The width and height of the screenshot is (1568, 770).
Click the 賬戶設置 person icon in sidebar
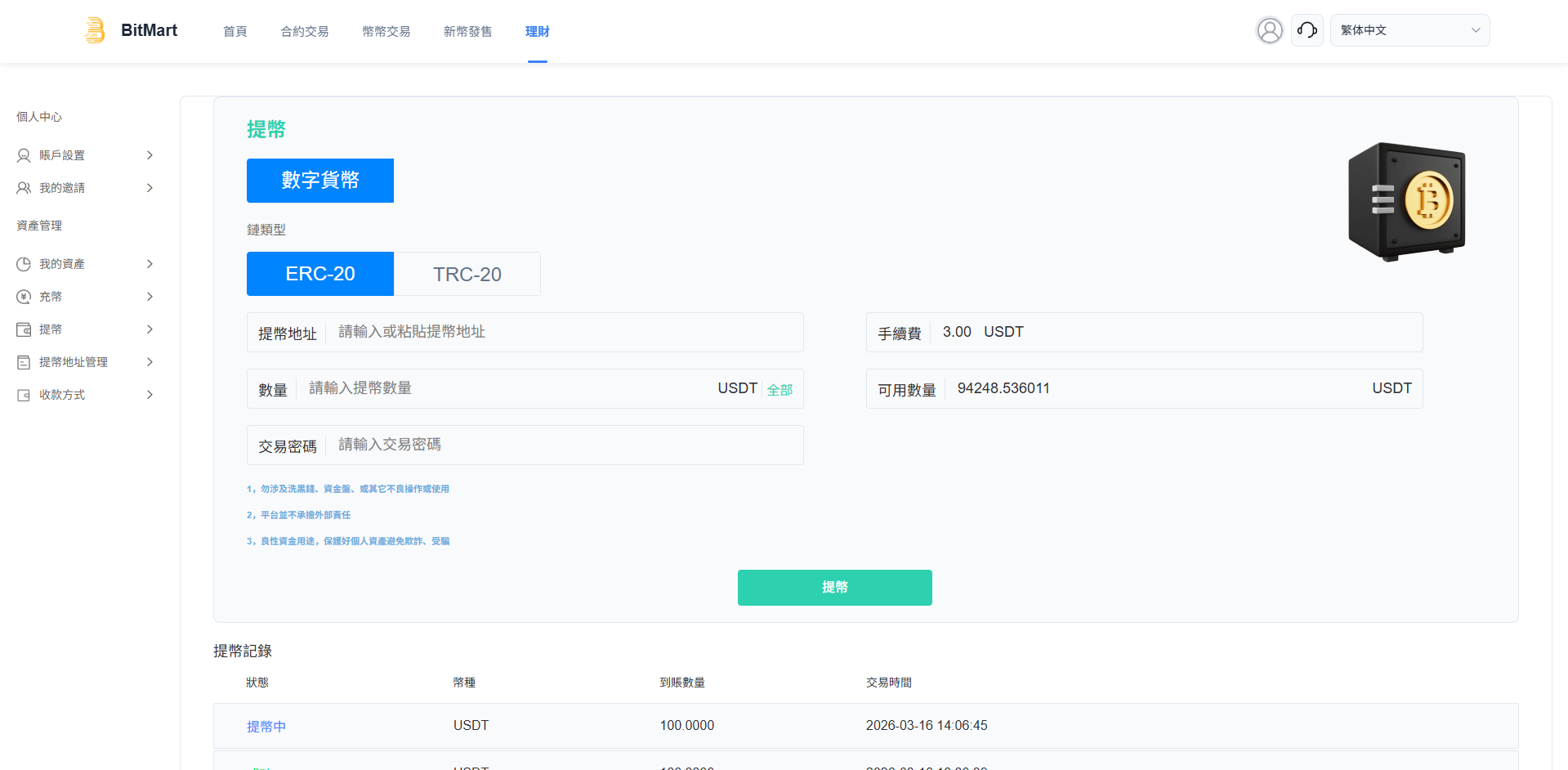[x=24, y=155]
